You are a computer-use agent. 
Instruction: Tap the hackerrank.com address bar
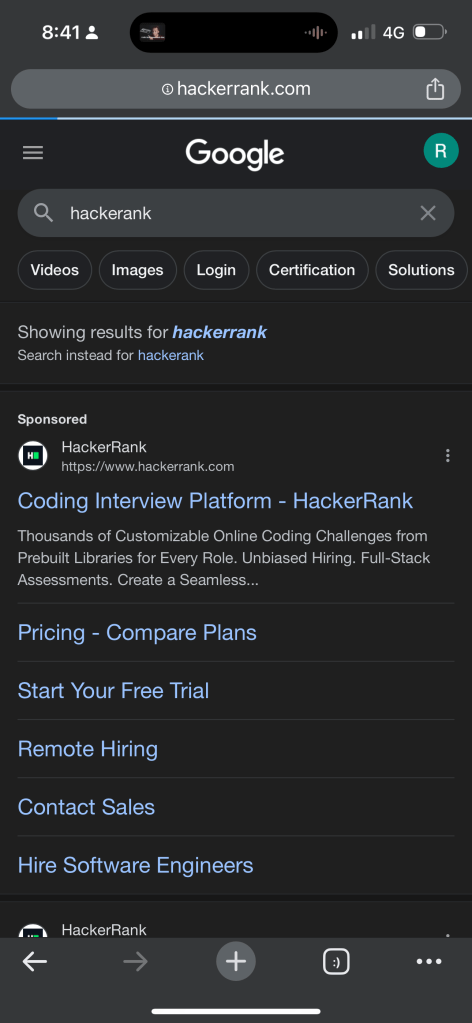click(x=236, y=89)
